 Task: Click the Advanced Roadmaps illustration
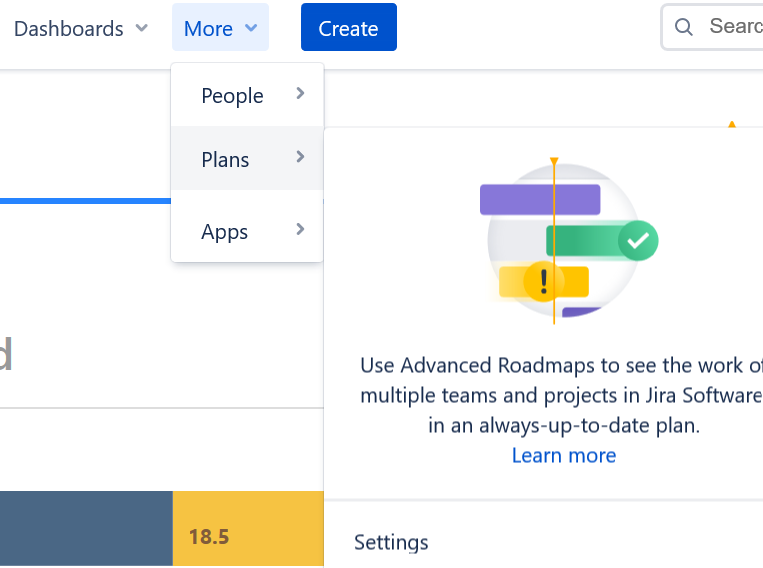click(569, 240)
